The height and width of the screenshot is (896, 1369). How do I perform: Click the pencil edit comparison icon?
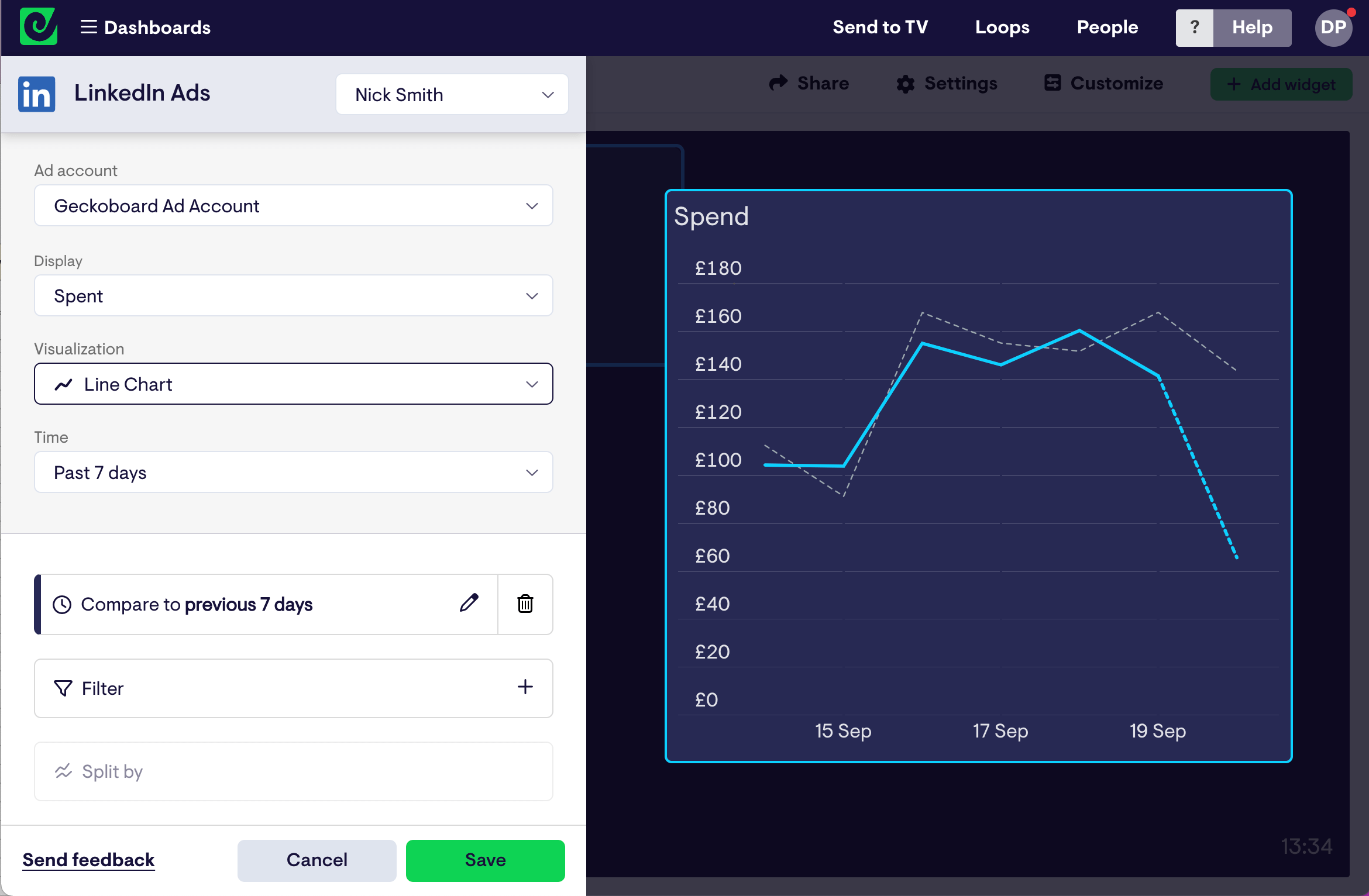click(x=469, y=603)
